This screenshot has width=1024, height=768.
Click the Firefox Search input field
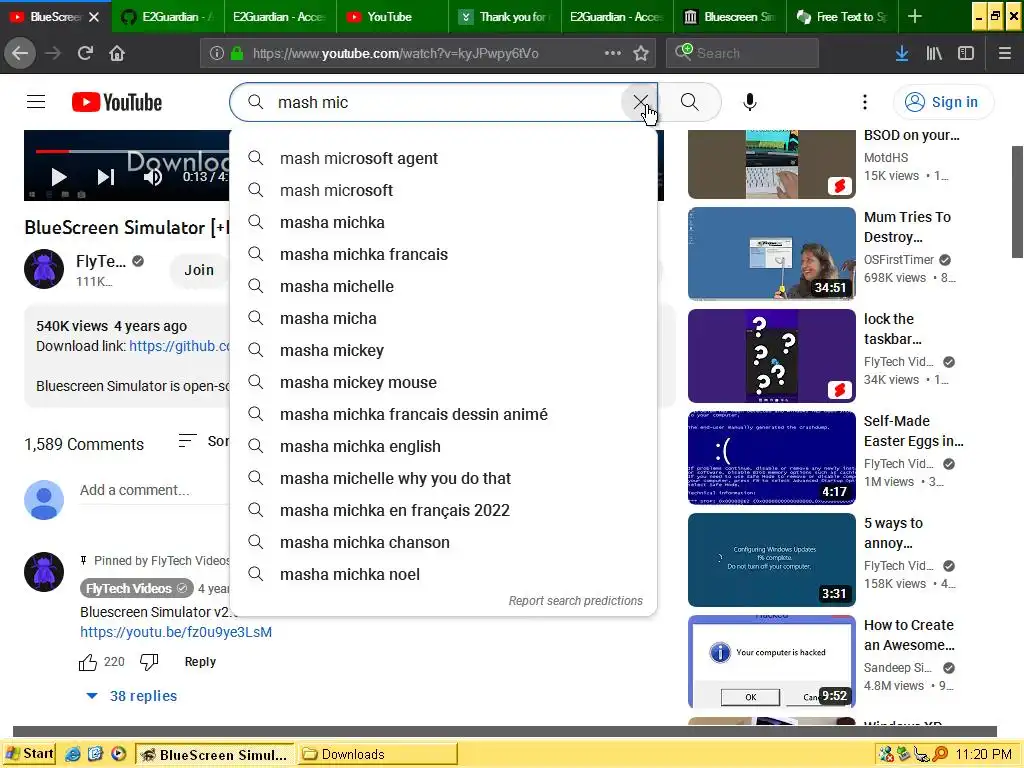(x=743, y=53)
